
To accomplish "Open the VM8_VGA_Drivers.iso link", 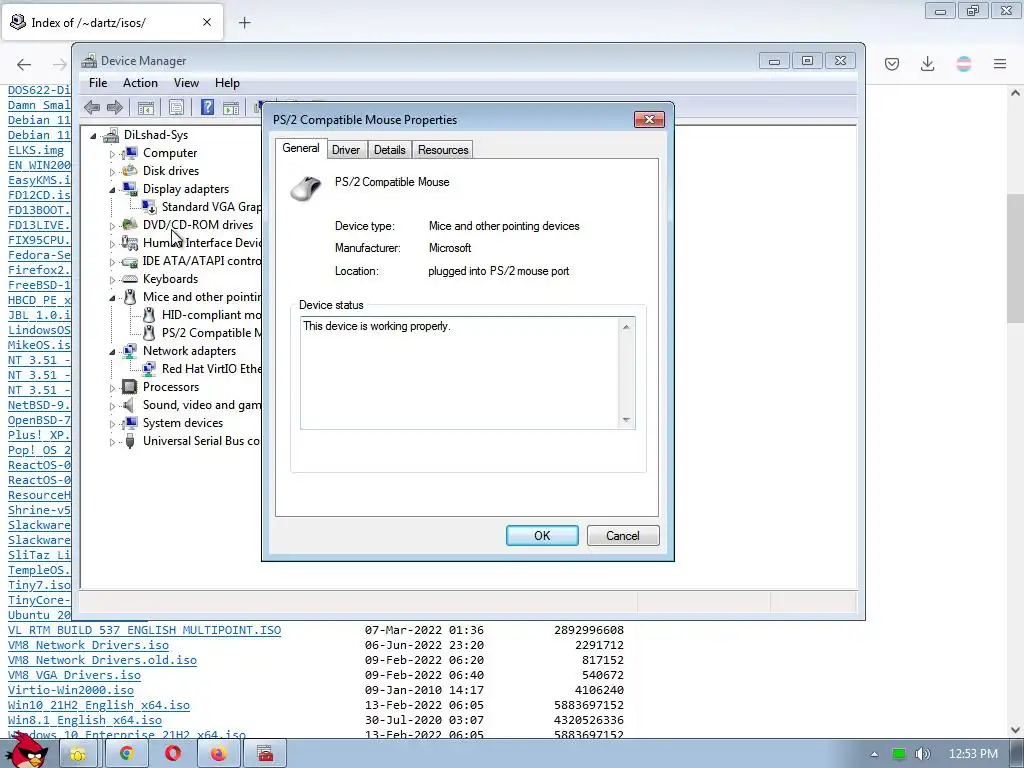I will point(74,675).
